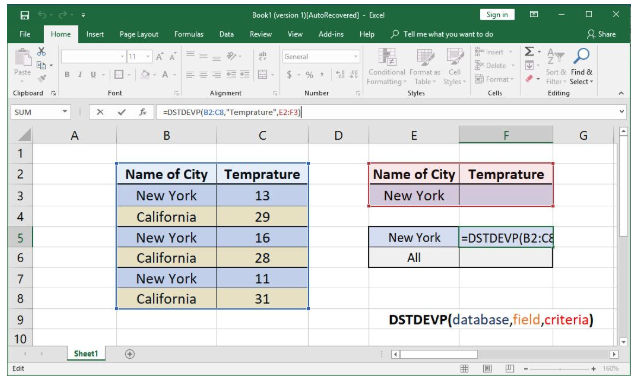Click Decrease Font Size icon

click(173, 57)
